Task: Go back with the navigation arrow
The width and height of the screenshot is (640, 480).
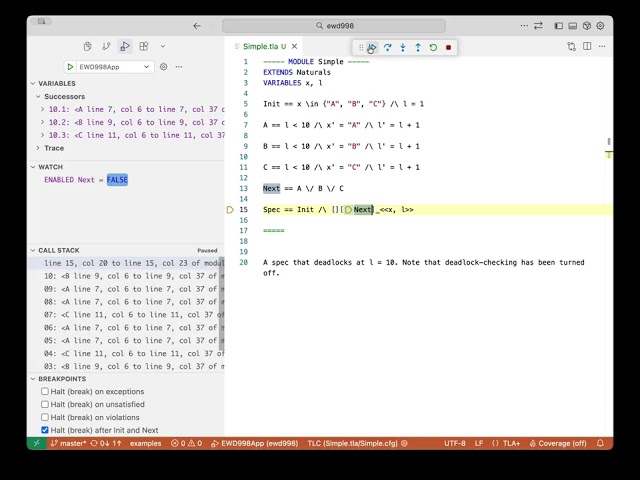Action: 197,26
